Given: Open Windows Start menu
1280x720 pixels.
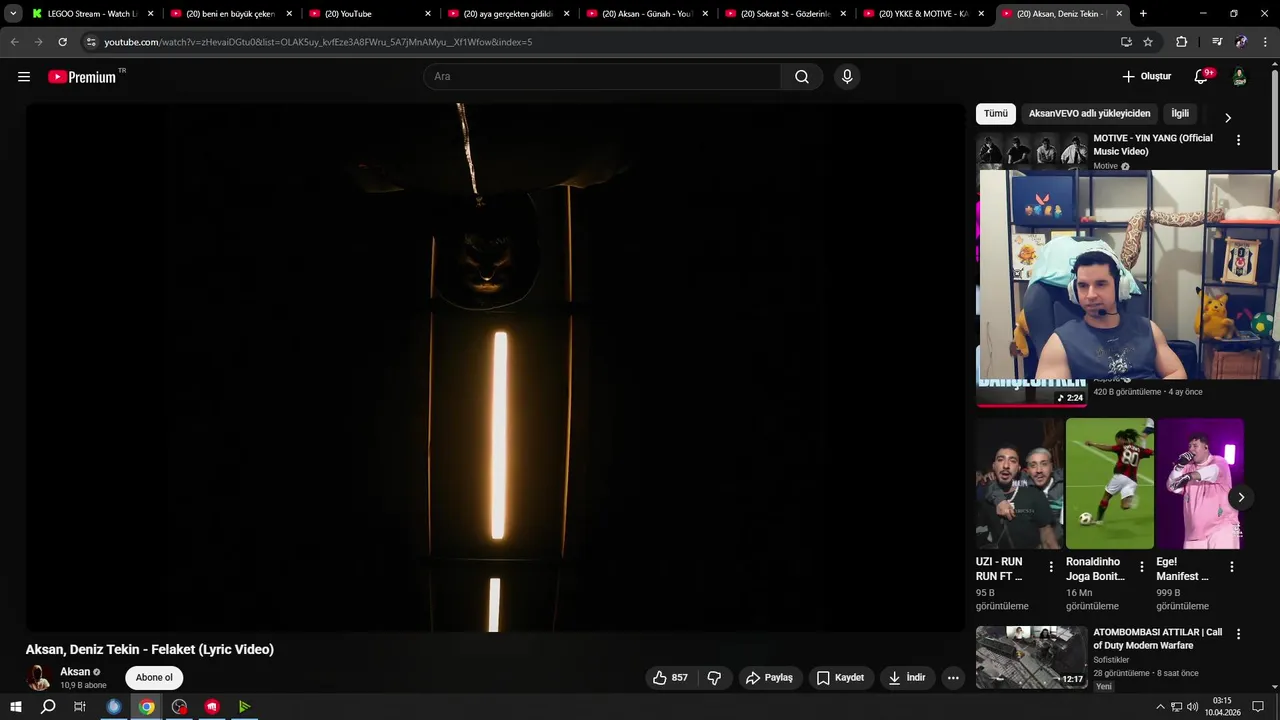Looking at the screenshot, I should click(16, 707).
